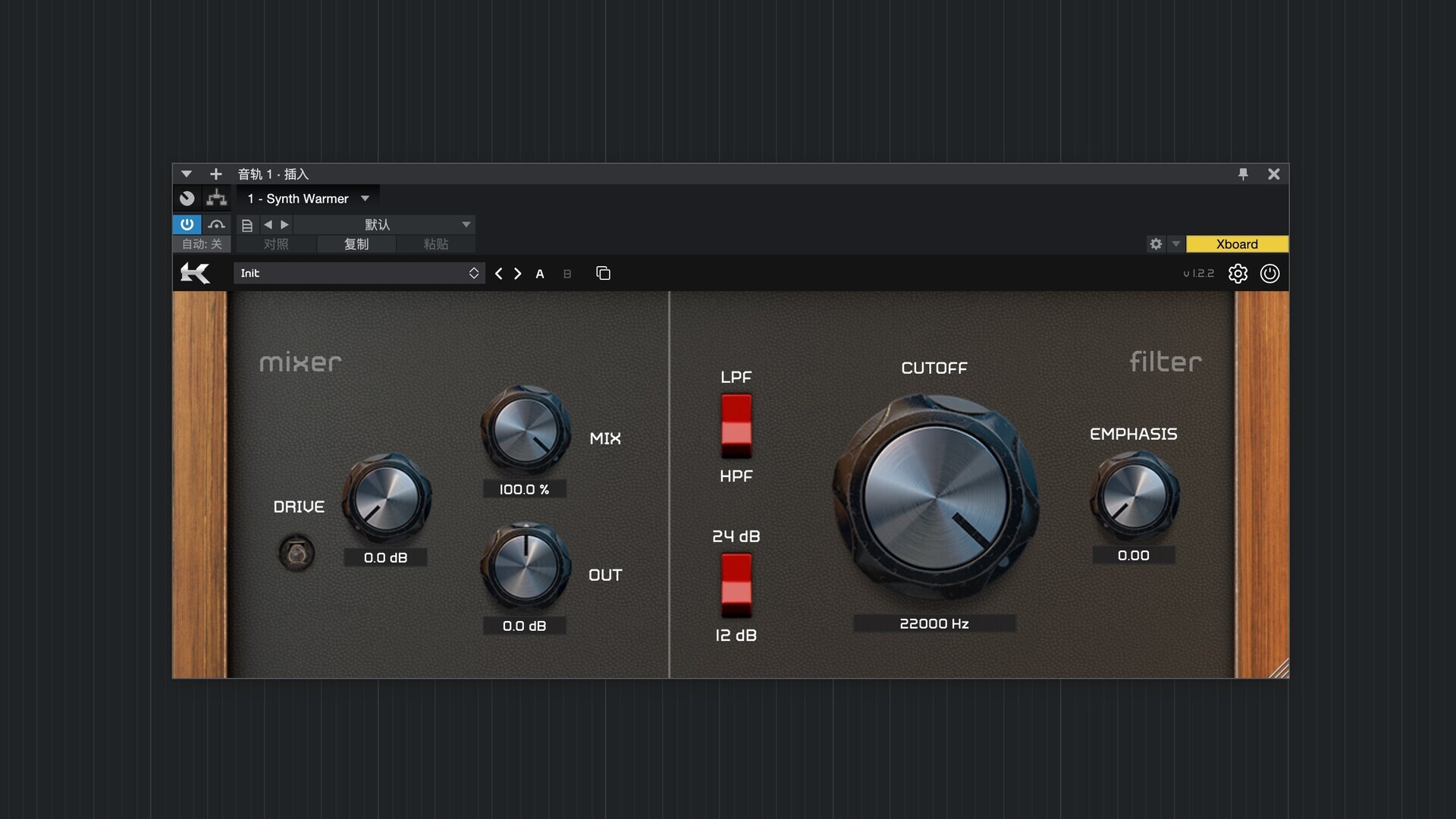Toggle the blue plugin activate power button
Screen dimensions: 1456x819
187,224
